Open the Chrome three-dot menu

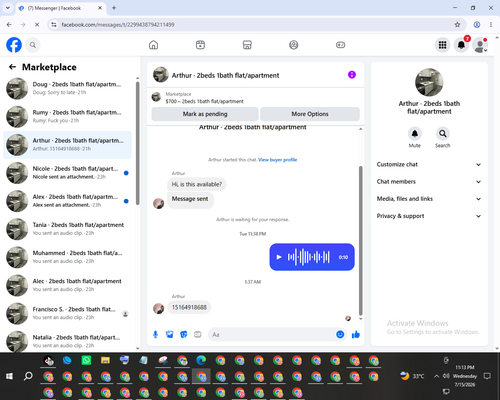(491, 25)
